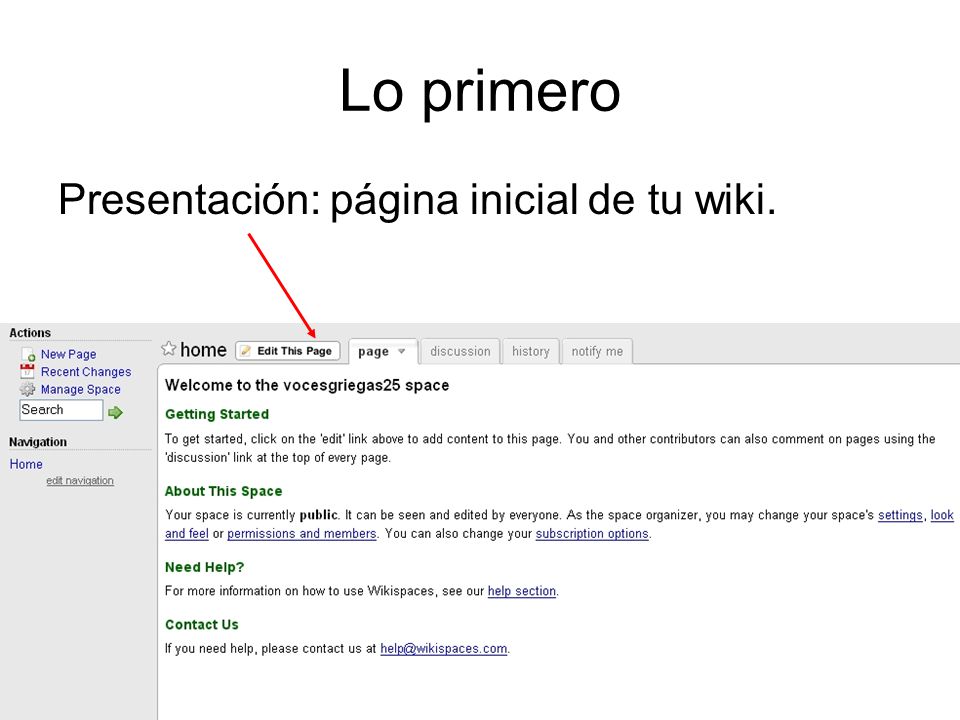Open the Manage Space link

pyautogui.click(x=80, y=389)
